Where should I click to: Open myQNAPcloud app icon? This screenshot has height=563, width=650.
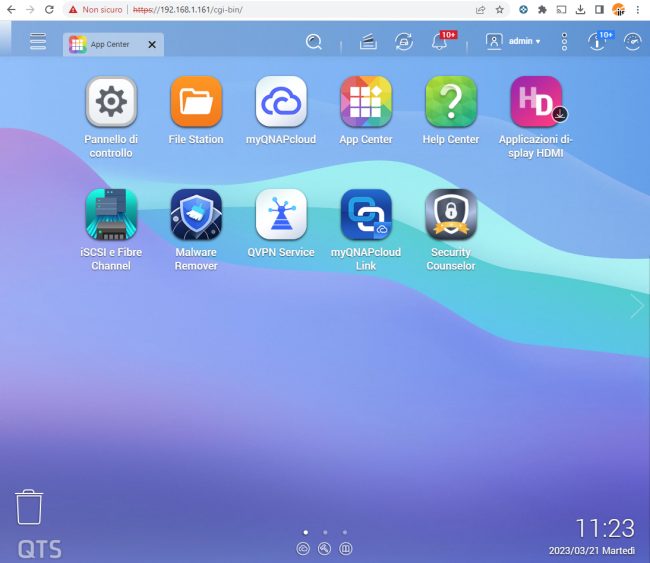(x=281, y=102)
